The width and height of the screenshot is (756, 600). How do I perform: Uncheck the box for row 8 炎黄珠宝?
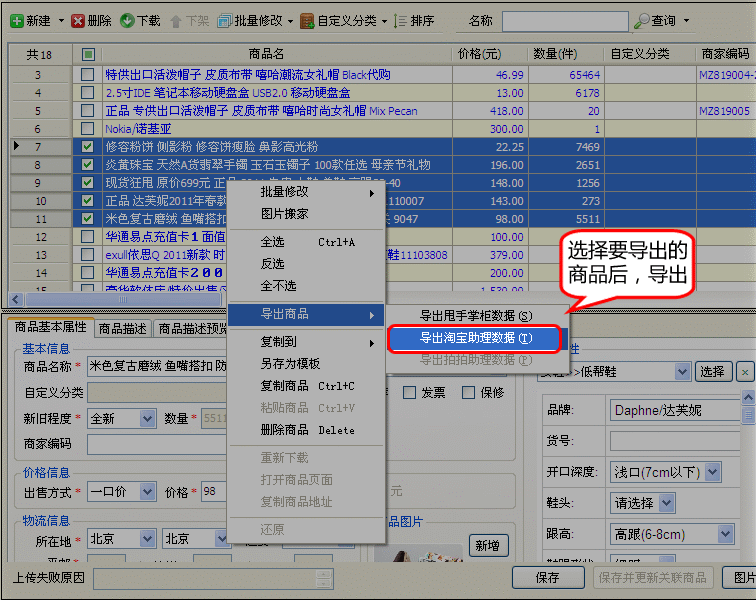88,165
